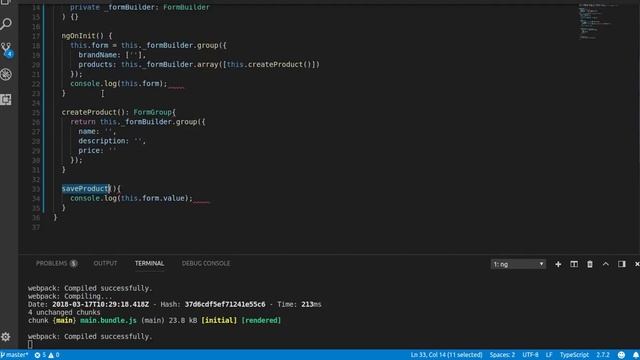The image size is (640, 360).
Task: Click 'return this._formBuilder.group({' line
Action: (138, 122)
